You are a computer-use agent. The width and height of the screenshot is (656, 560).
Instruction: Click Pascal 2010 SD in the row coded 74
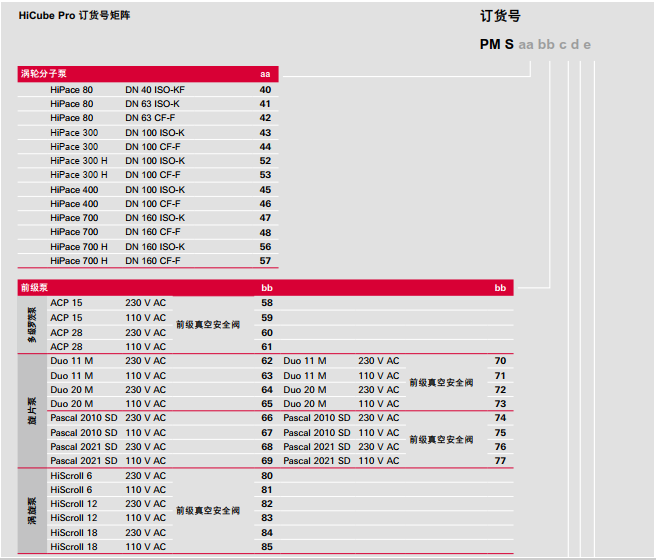(317, 418)
